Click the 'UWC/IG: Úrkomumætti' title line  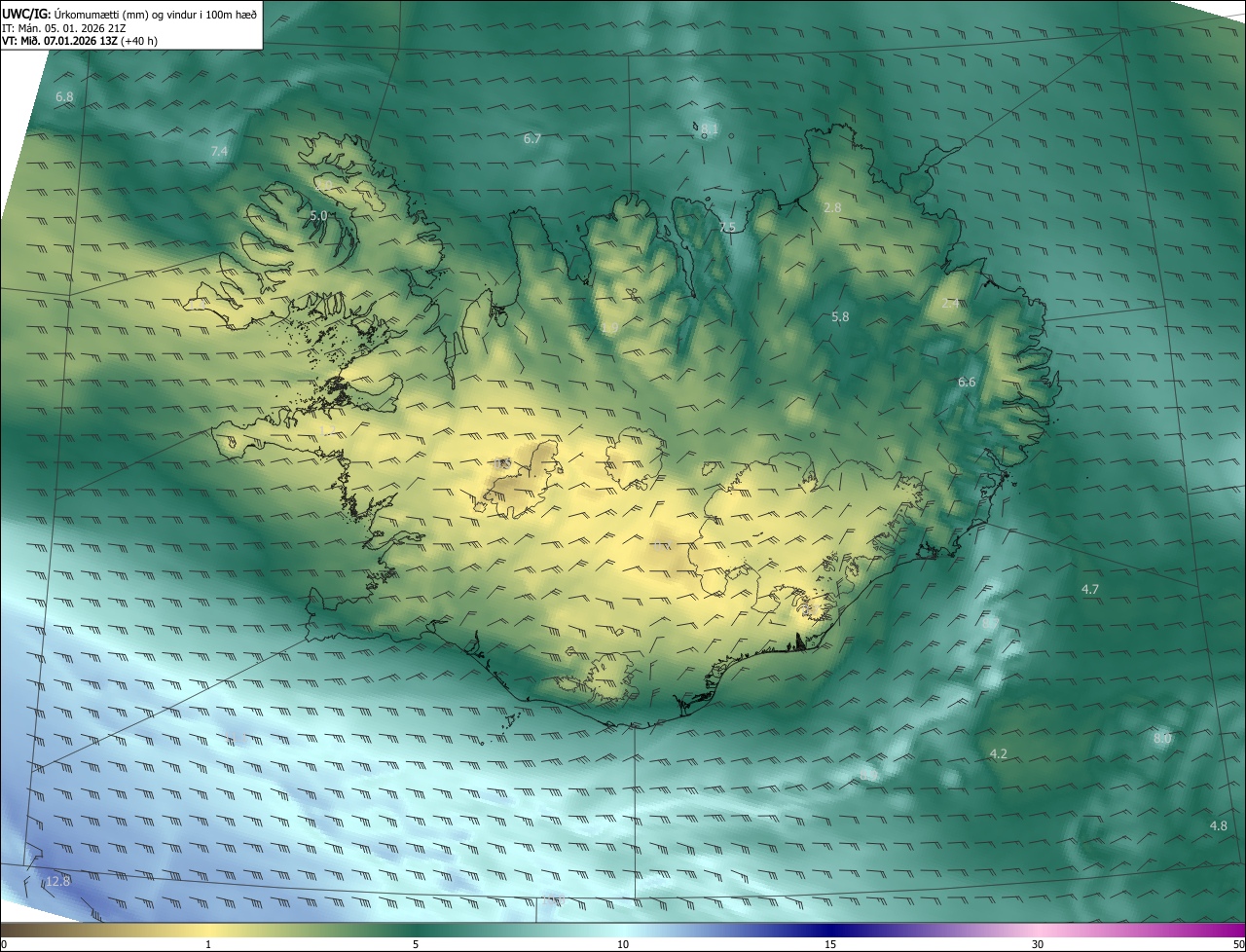[129, 13]
